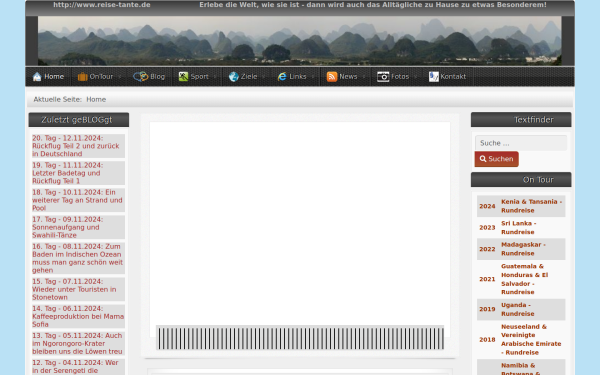600x375 pixels.
Task: Expand the News submenu arrow
Action: pos(364,77)
